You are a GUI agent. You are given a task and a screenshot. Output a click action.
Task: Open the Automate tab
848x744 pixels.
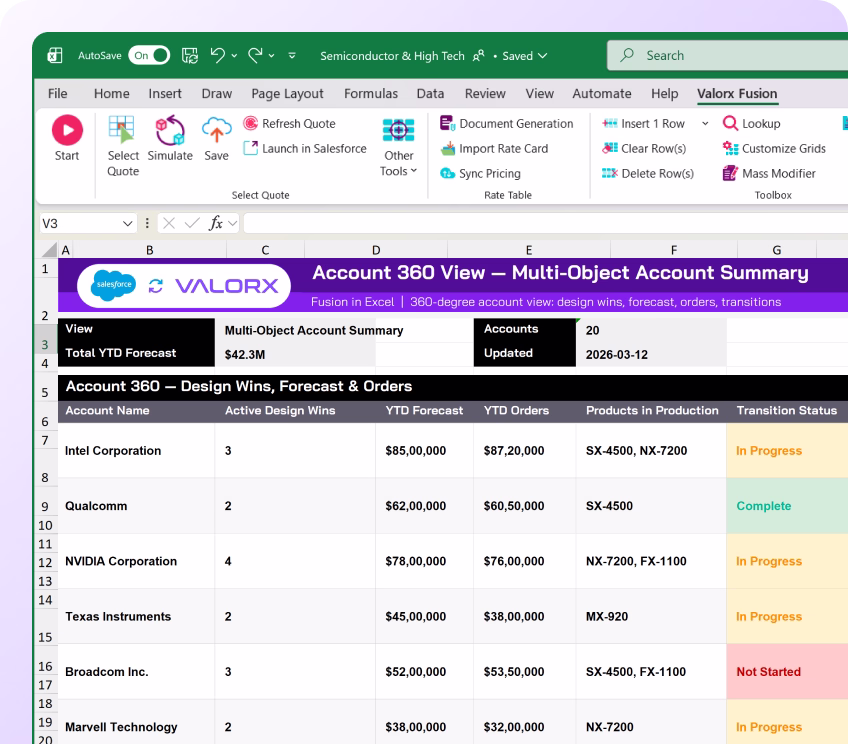602,94
